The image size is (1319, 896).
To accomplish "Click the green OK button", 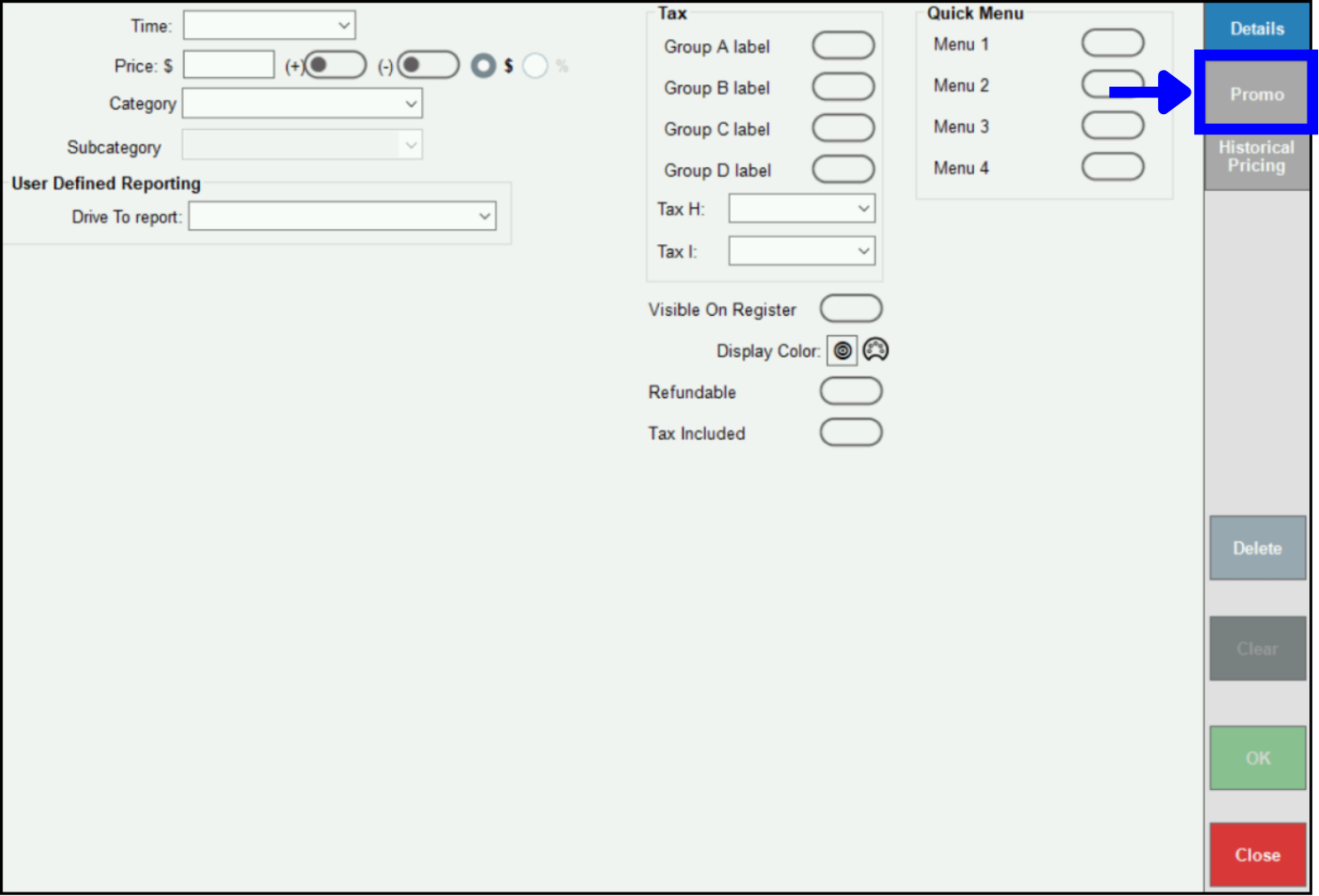I will click(1257, 758).
